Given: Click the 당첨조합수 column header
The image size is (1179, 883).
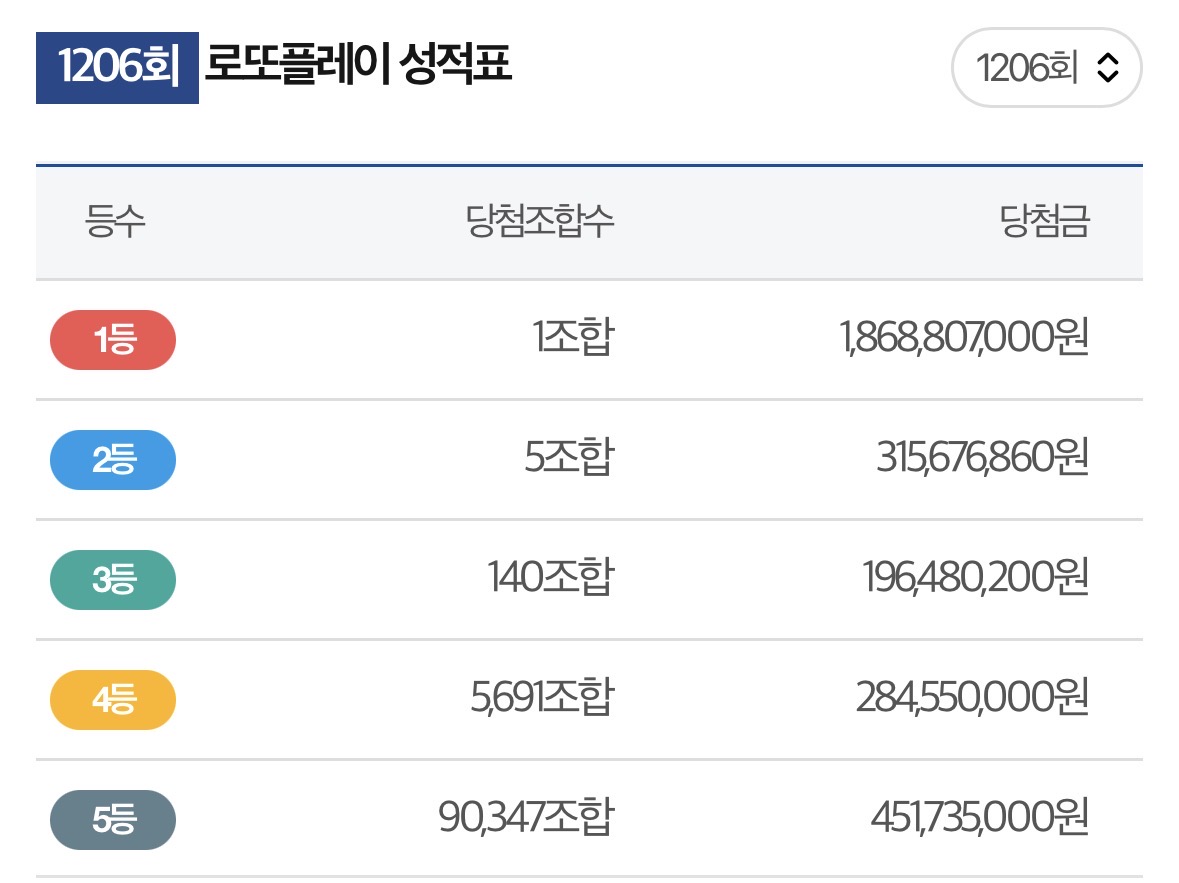Looking at the screenshot, I should tap(540, 222).
